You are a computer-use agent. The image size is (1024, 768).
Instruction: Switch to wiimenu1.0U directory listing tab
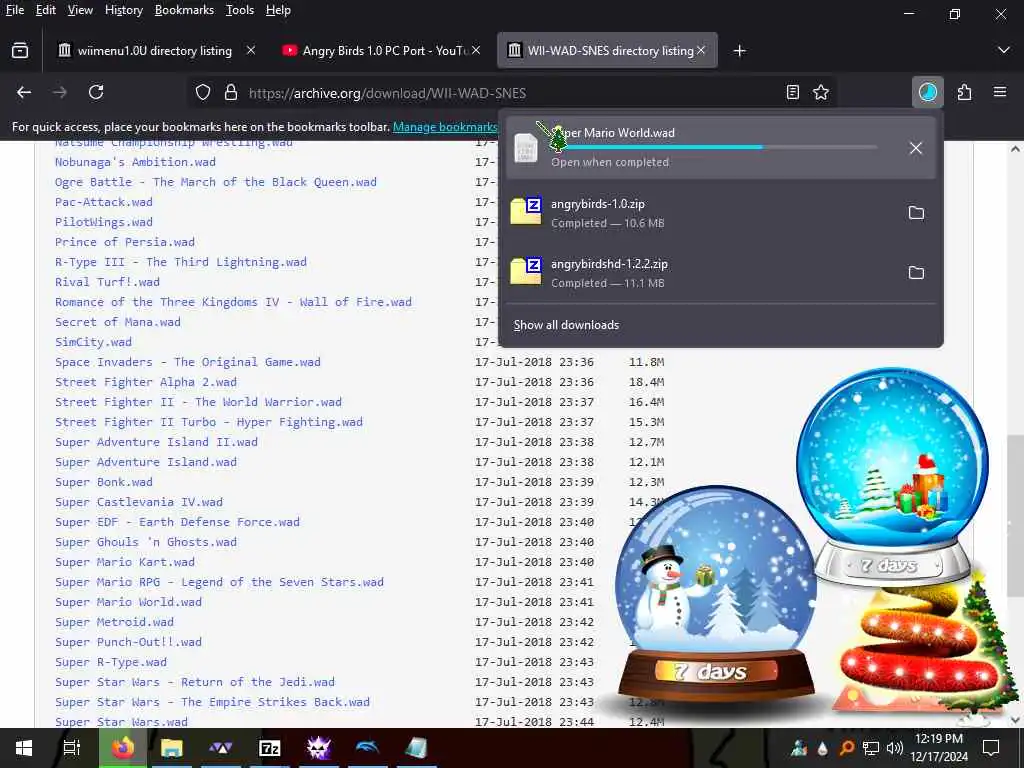pyautogui.click(x=154, y=50)
